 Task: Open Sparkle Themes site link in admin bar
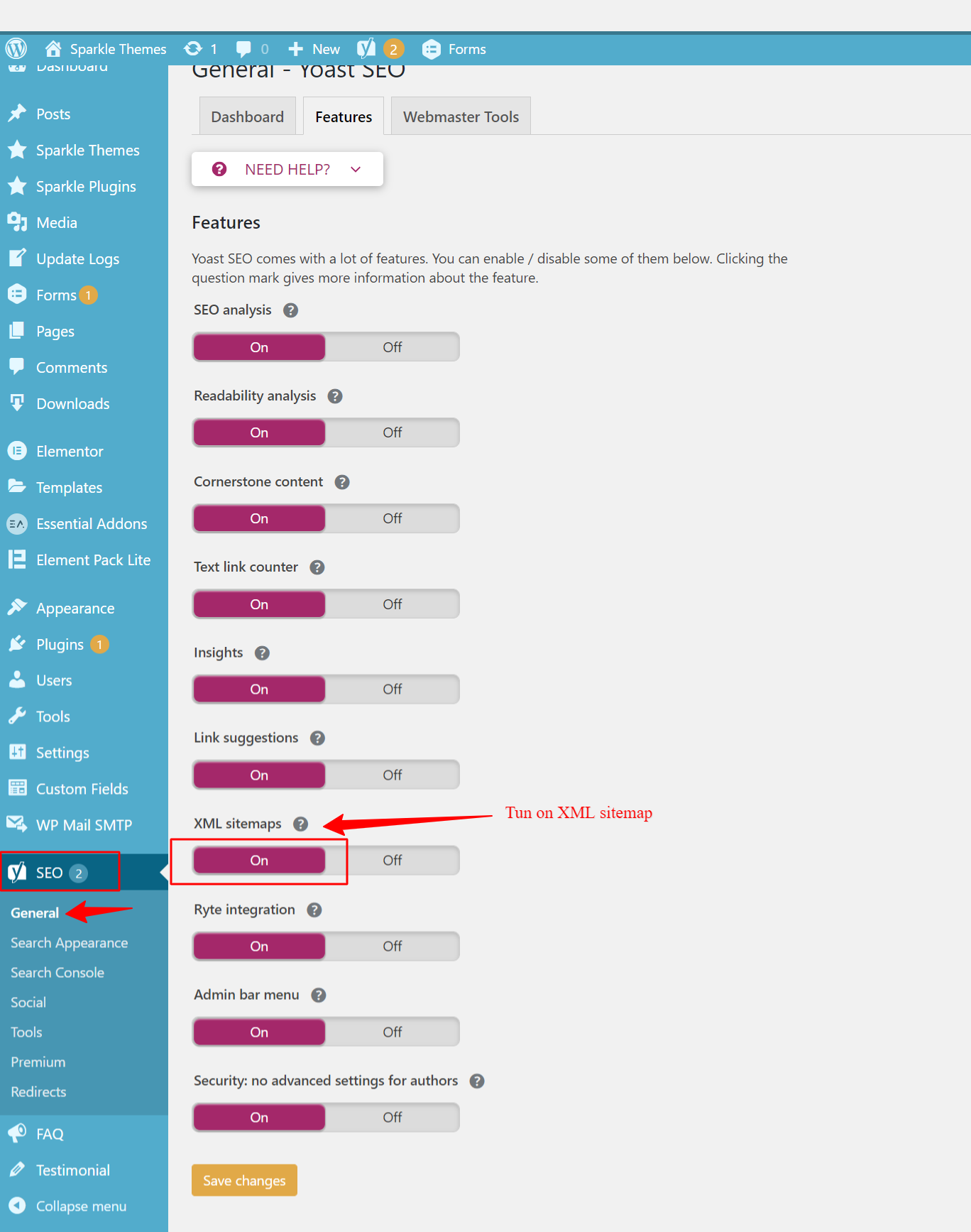tap(118, 49)
